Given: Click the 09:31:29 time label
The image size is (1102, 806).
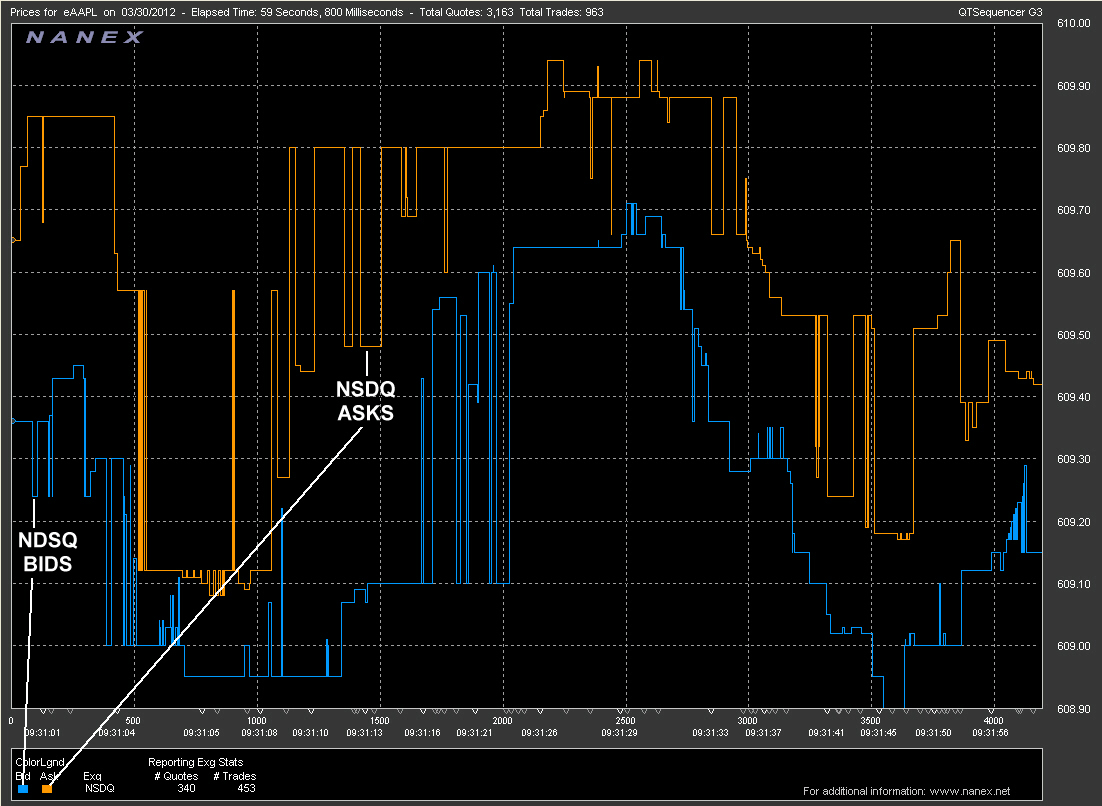Looking at the screenshot, I should (x=619, y=733).
